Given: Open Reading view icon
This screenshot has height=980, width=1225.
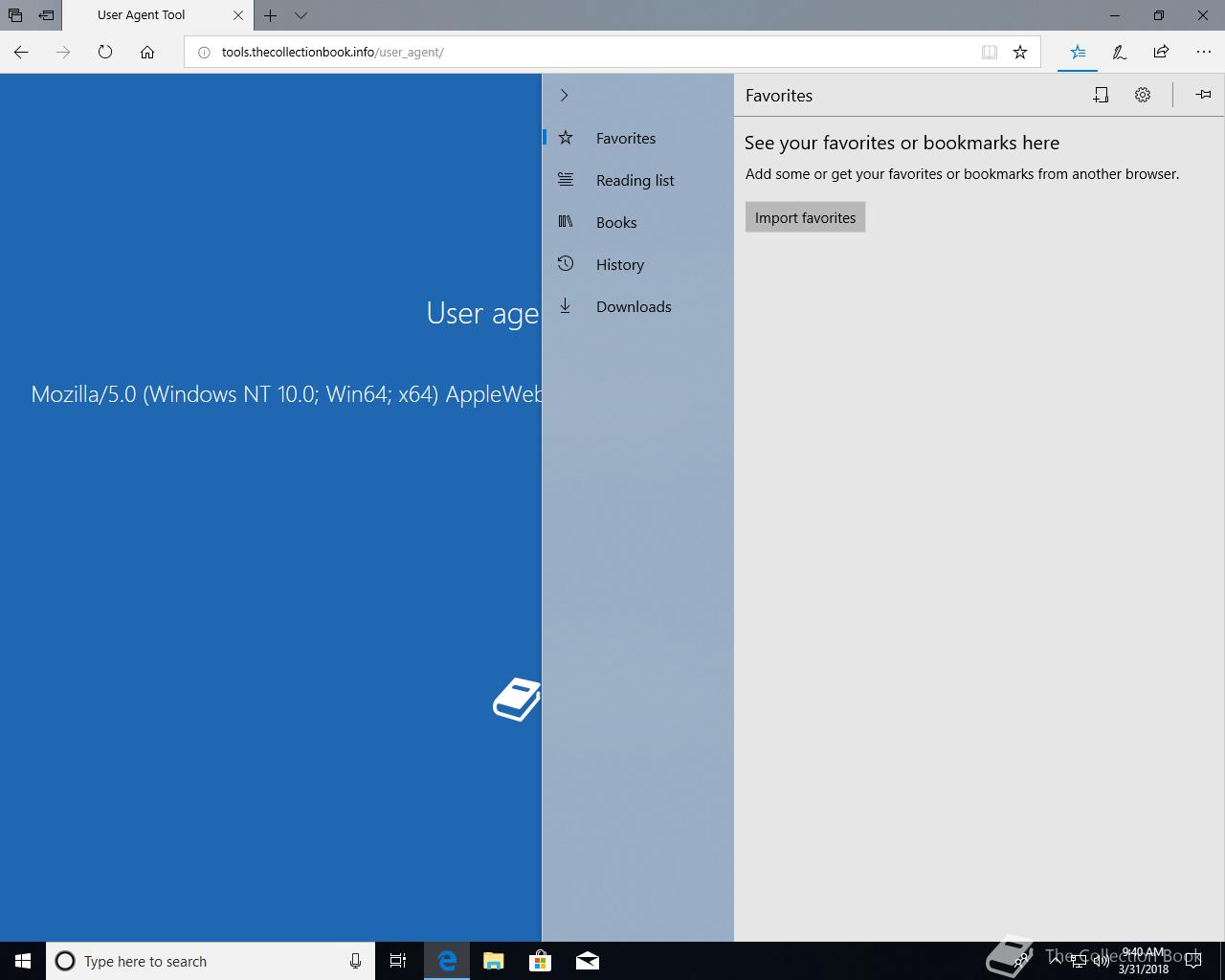Looking at the screenshot, I should [990, 52].
